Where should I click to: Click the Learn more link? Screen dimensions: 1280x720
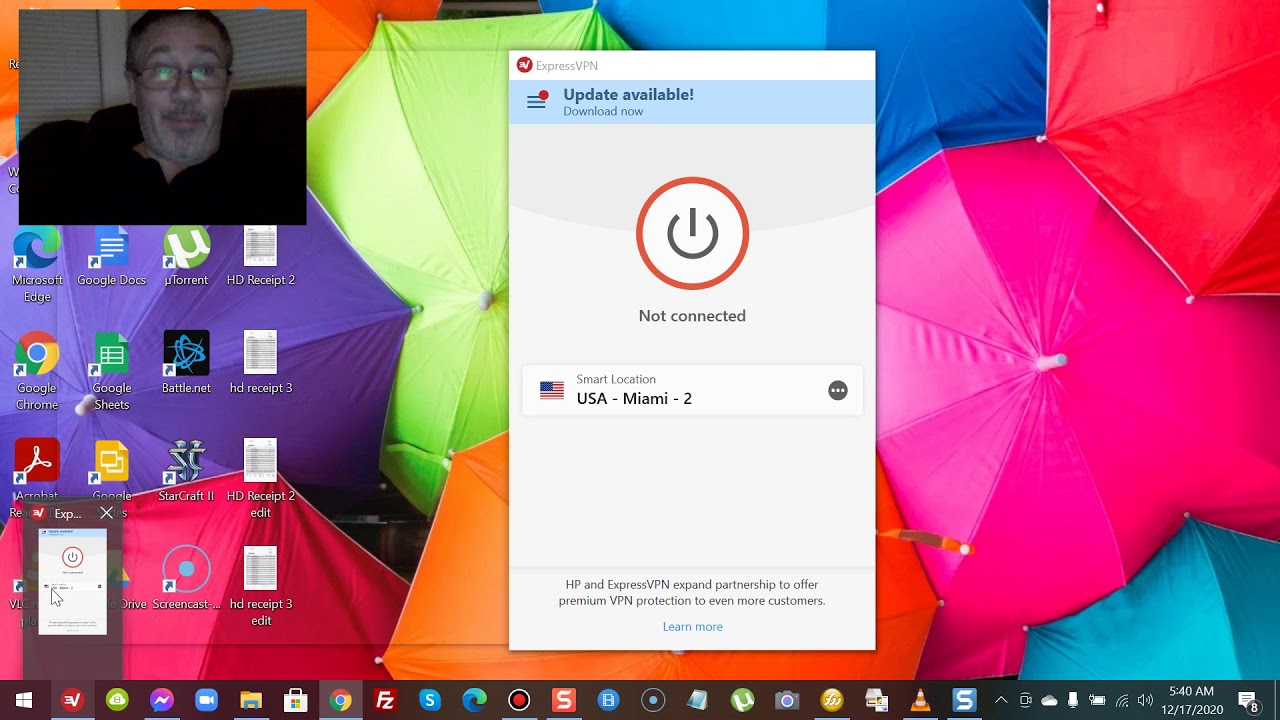click(x=692, y=627)
